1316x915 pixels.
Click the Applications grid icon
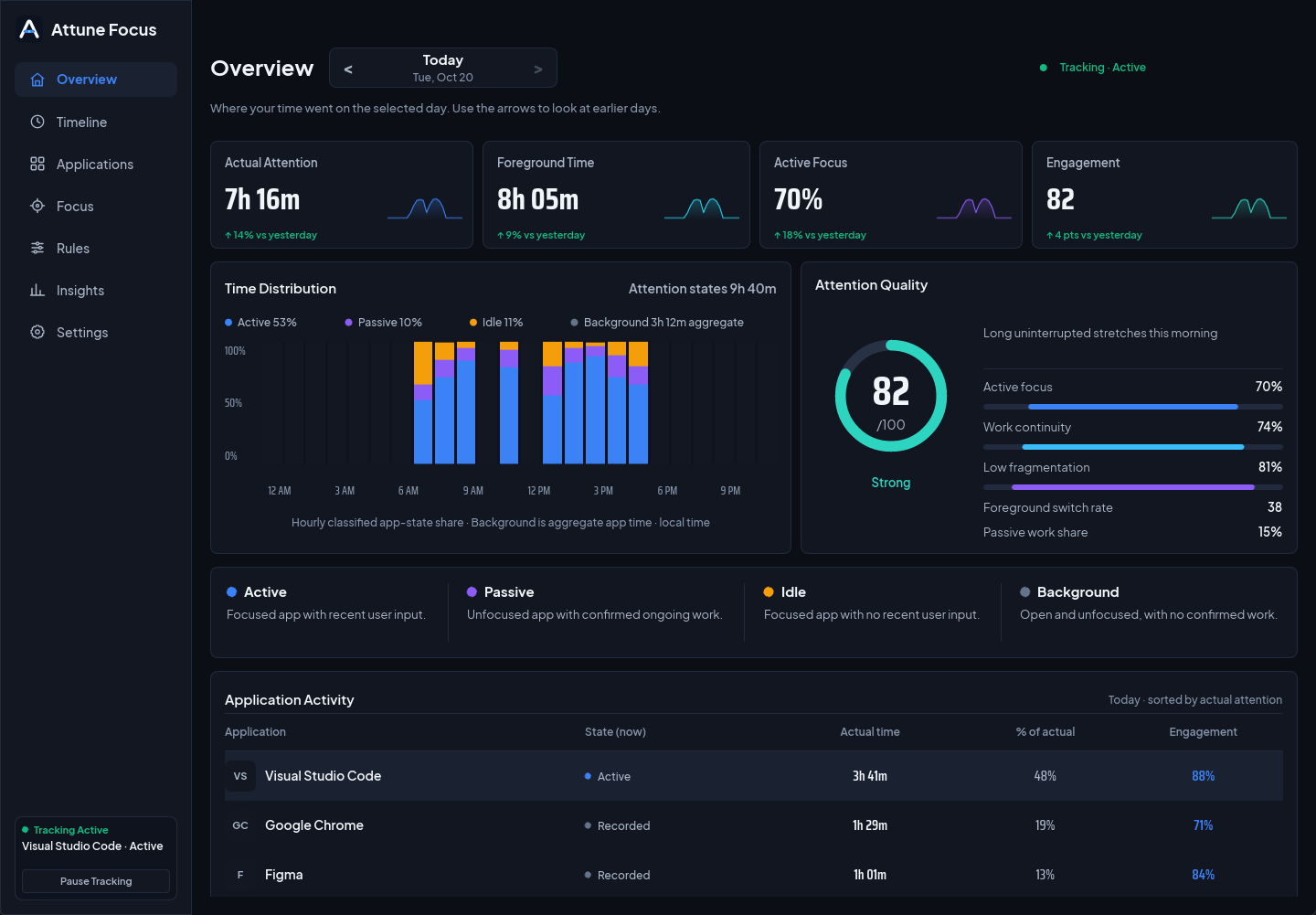37,164
